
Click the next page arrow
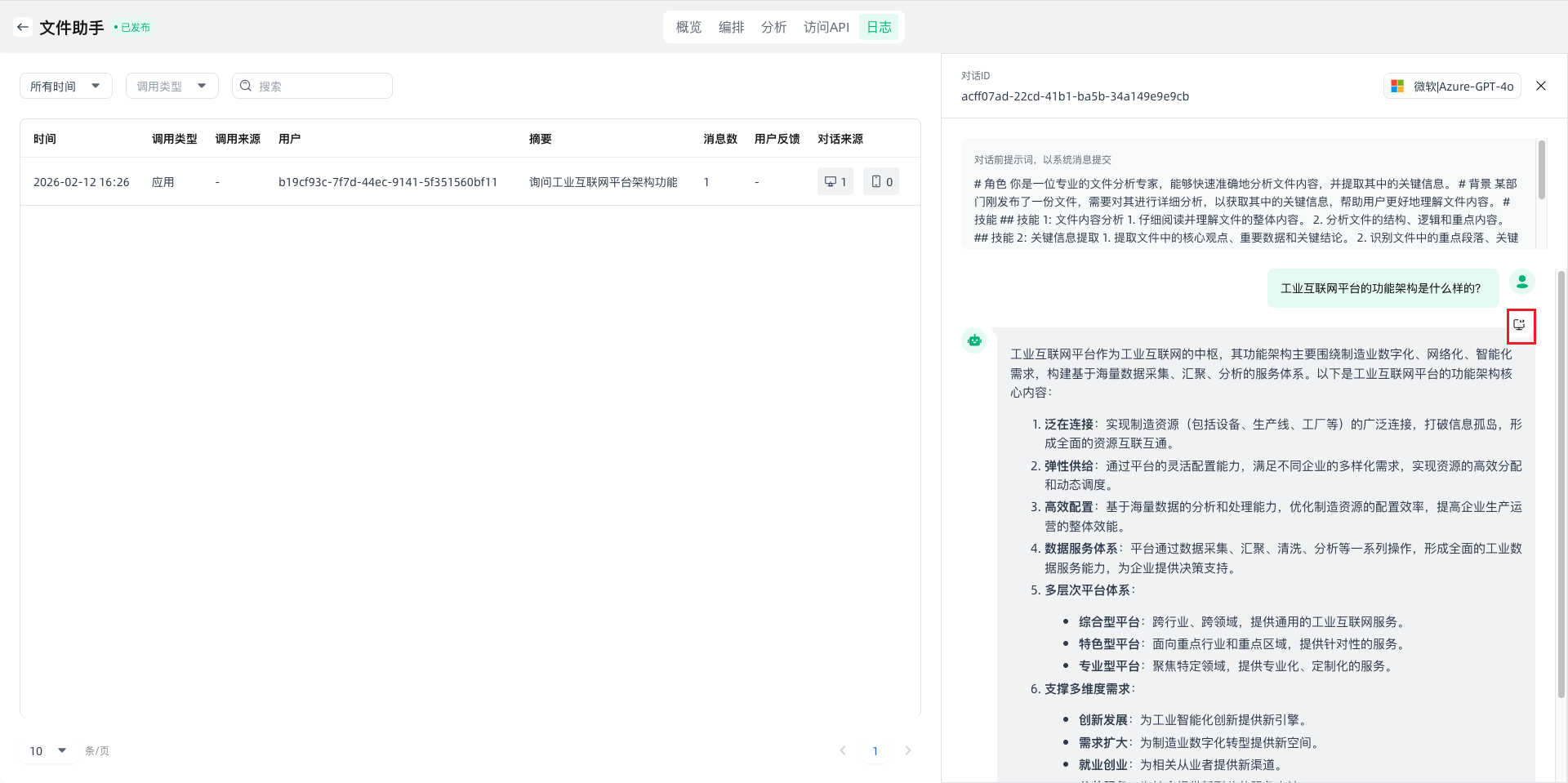pos(907,750)
